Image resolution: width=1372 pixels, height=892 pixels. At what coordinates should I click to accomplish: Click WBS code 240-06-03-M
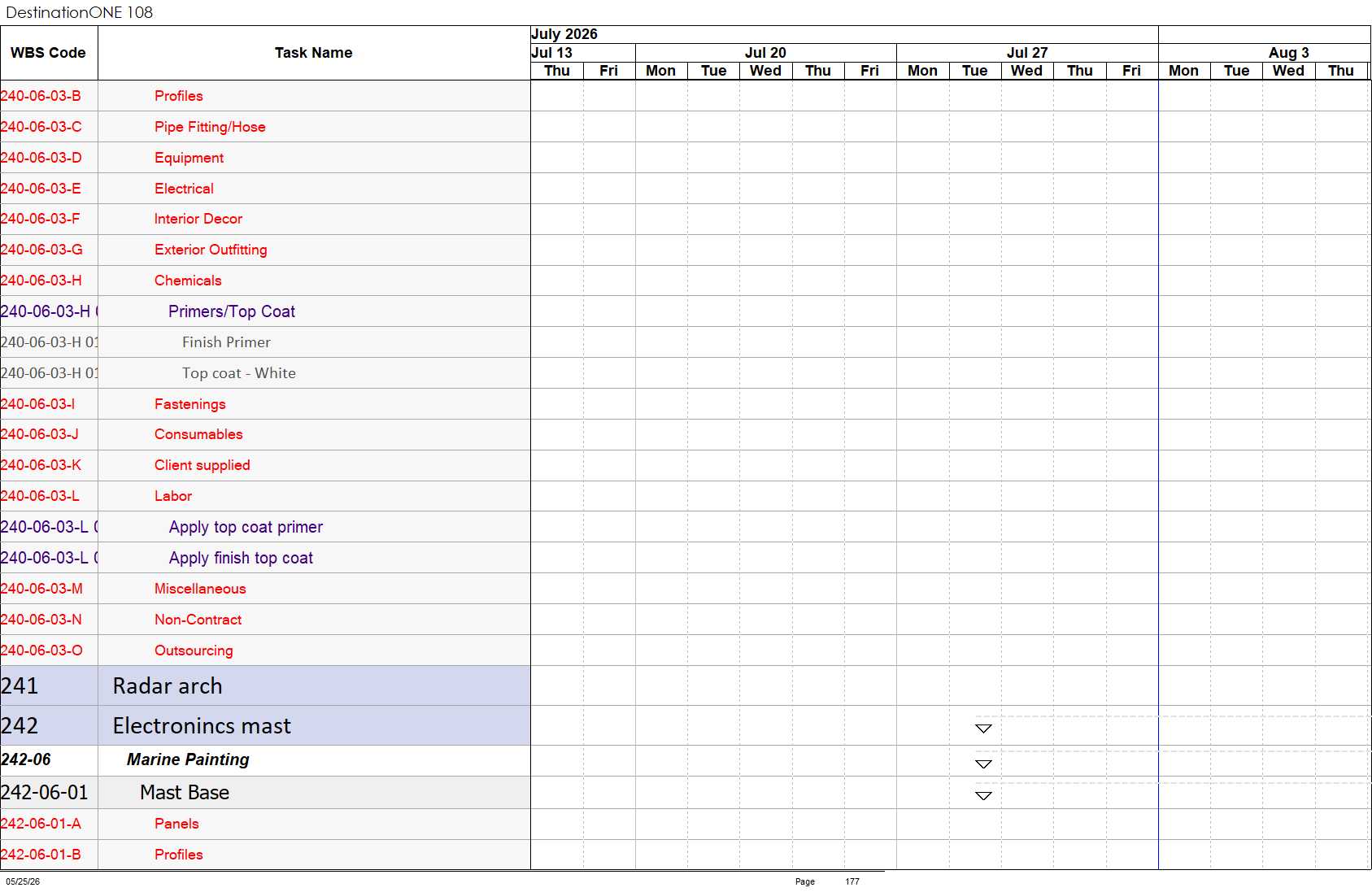click(41, 589)
